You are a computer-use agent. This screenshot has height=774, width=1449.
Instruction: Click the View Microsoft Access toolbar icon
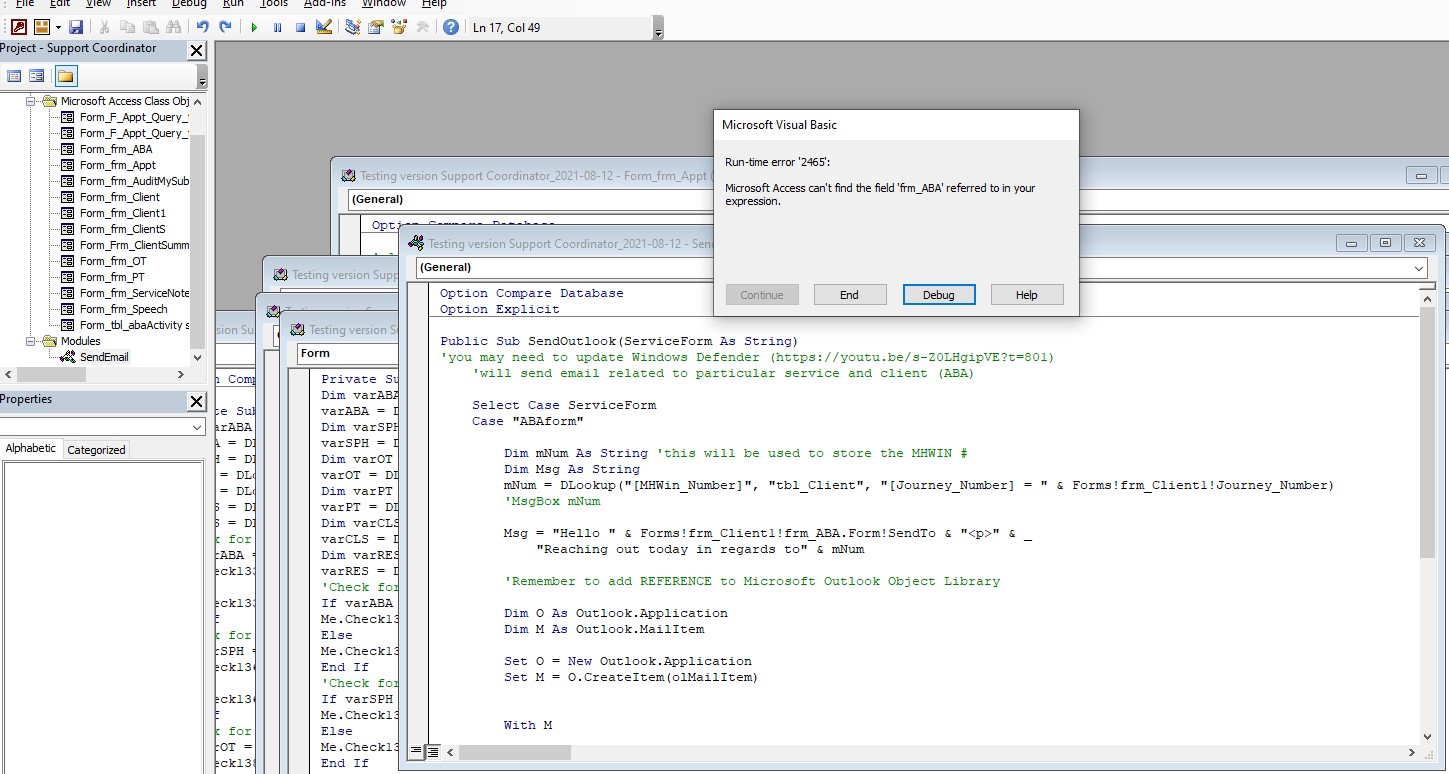click(x=18, y=27)
